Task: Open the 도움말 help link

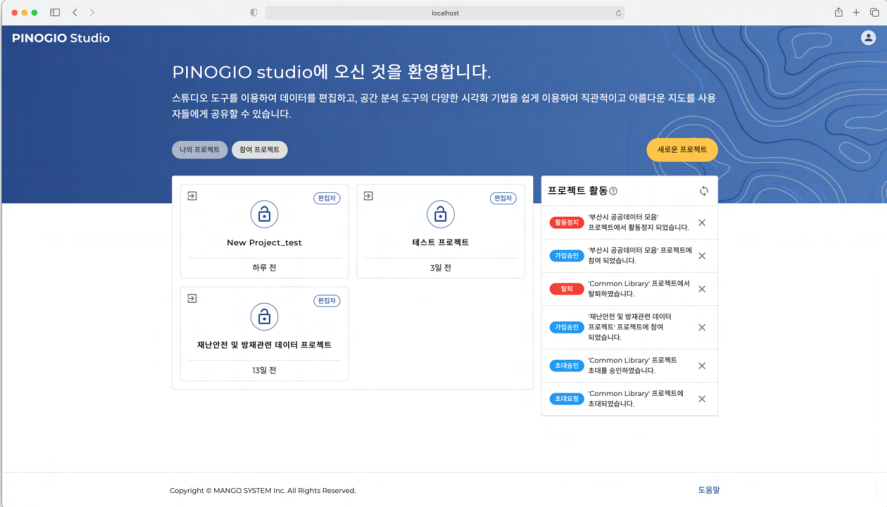Action: 708,490
